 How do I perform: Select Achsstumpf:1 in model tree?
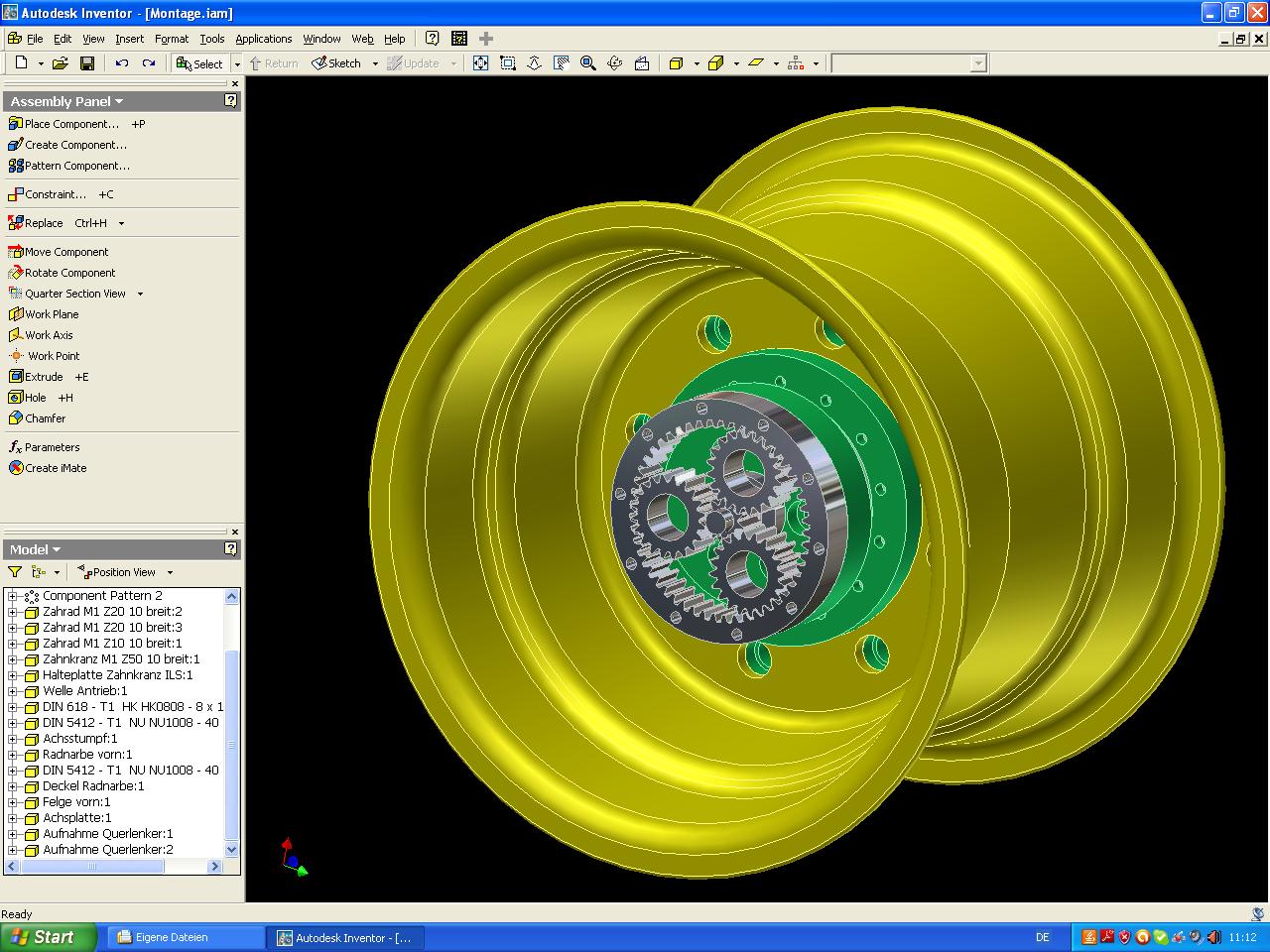79,739
